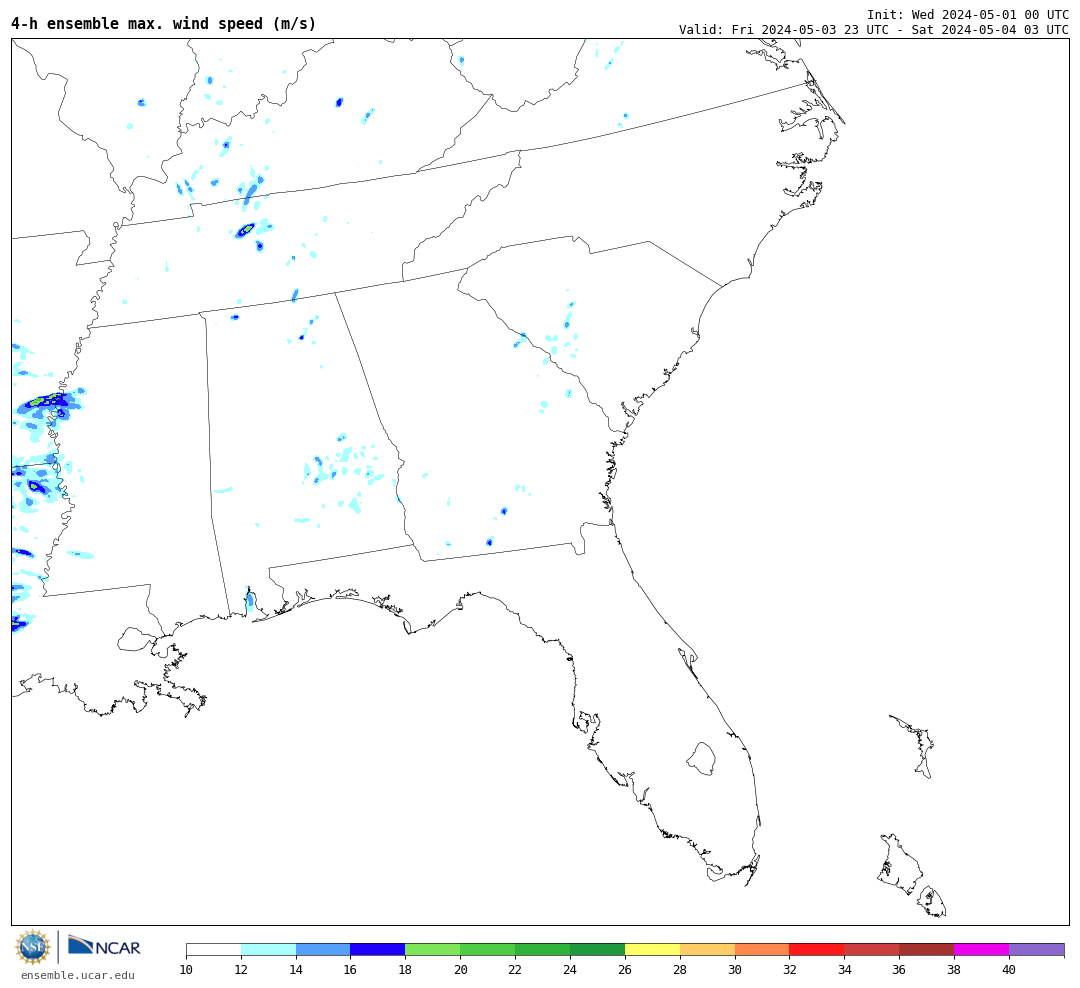Click the NSF logo
Screen dimensions: 1080x988
click(33, 947)
